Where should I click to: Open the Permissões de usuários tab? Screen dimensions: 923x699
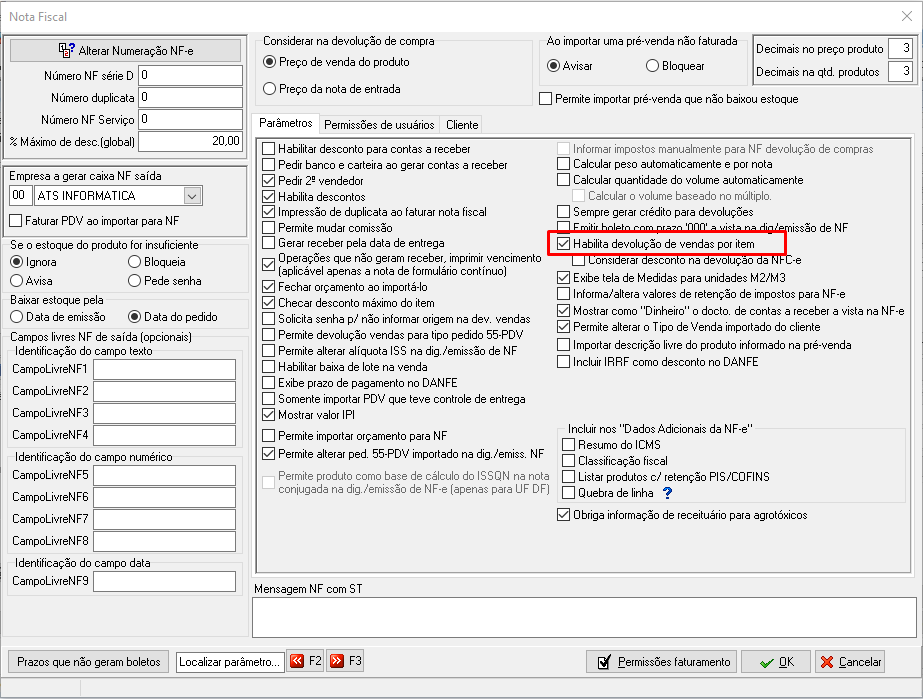(379, 125)
